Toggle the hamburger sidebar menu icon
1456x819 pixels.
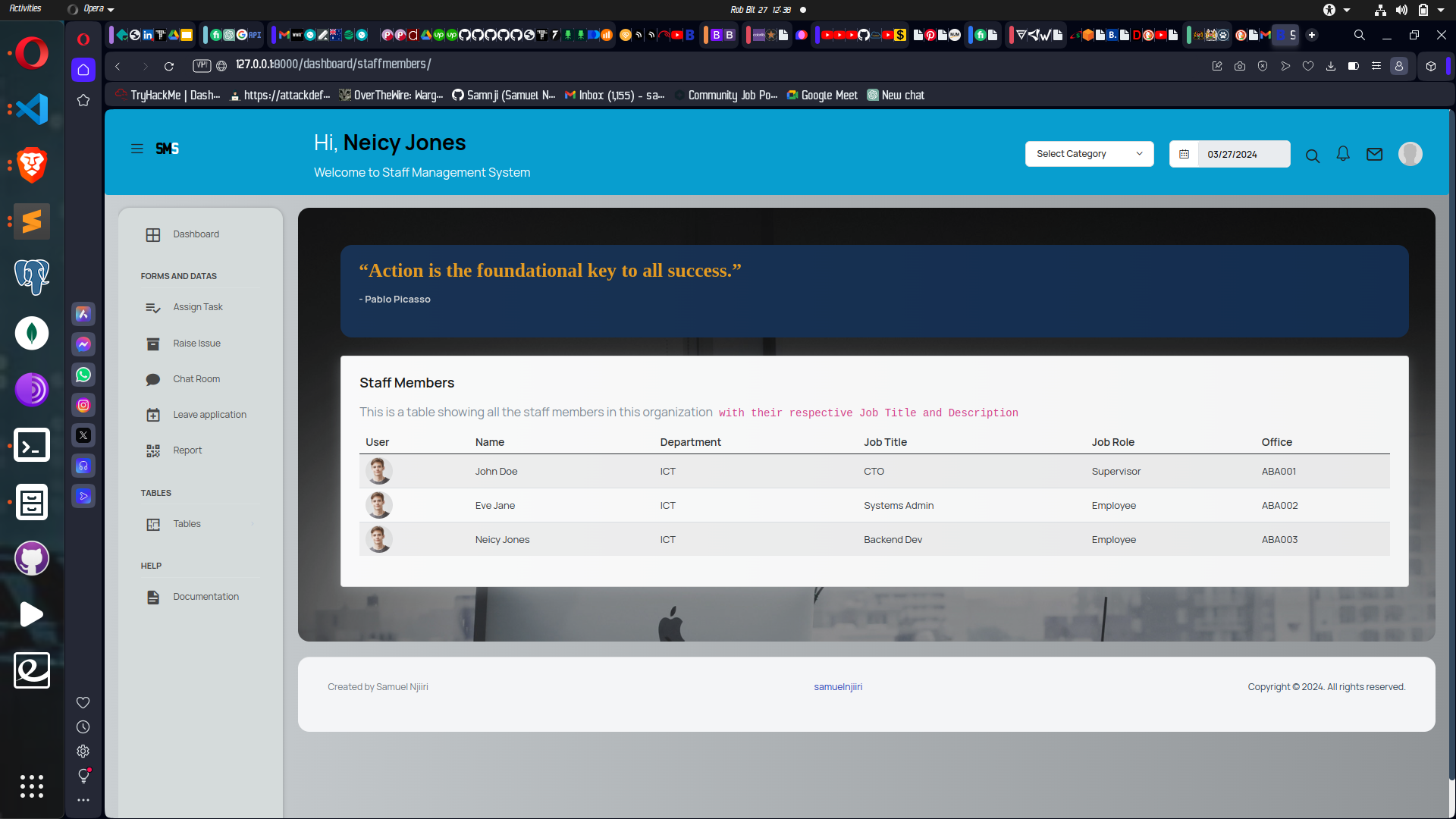tap(137, 149)
